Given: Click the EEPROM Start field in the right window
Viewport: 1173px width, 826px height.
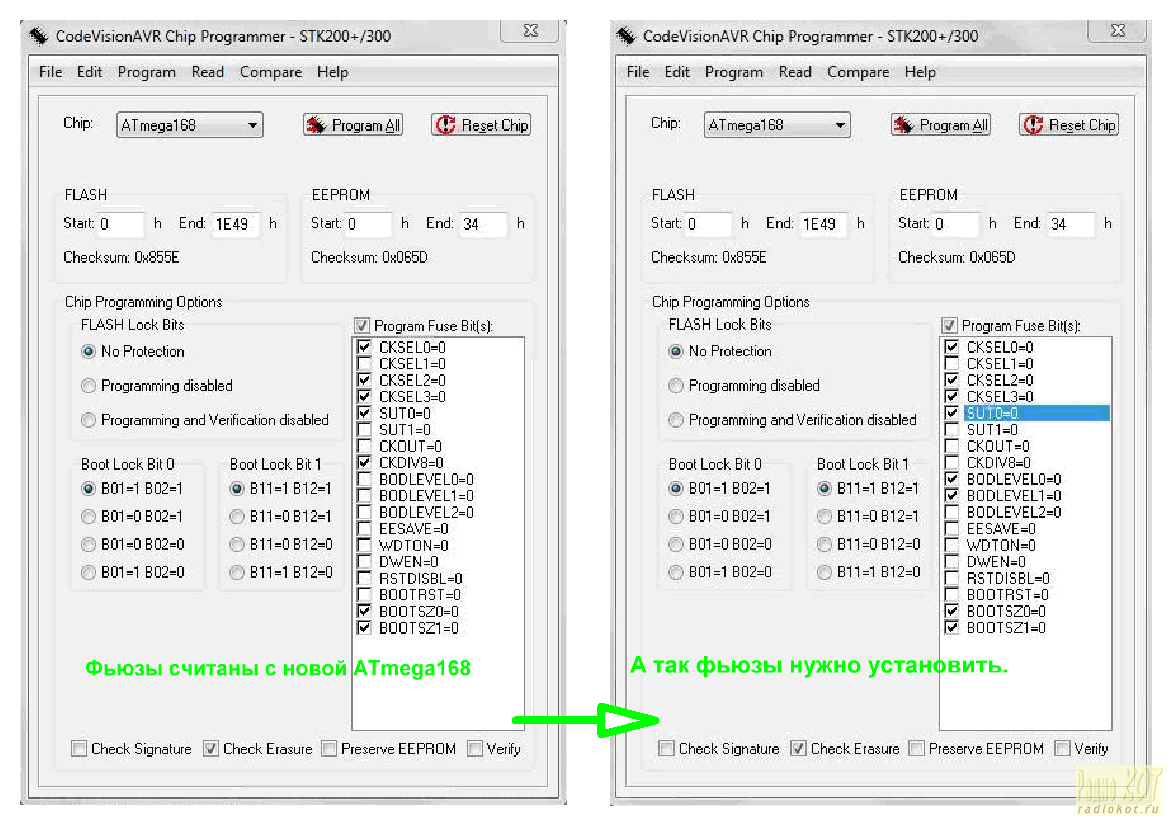Looking at the screenshot, I should (955, 224).
